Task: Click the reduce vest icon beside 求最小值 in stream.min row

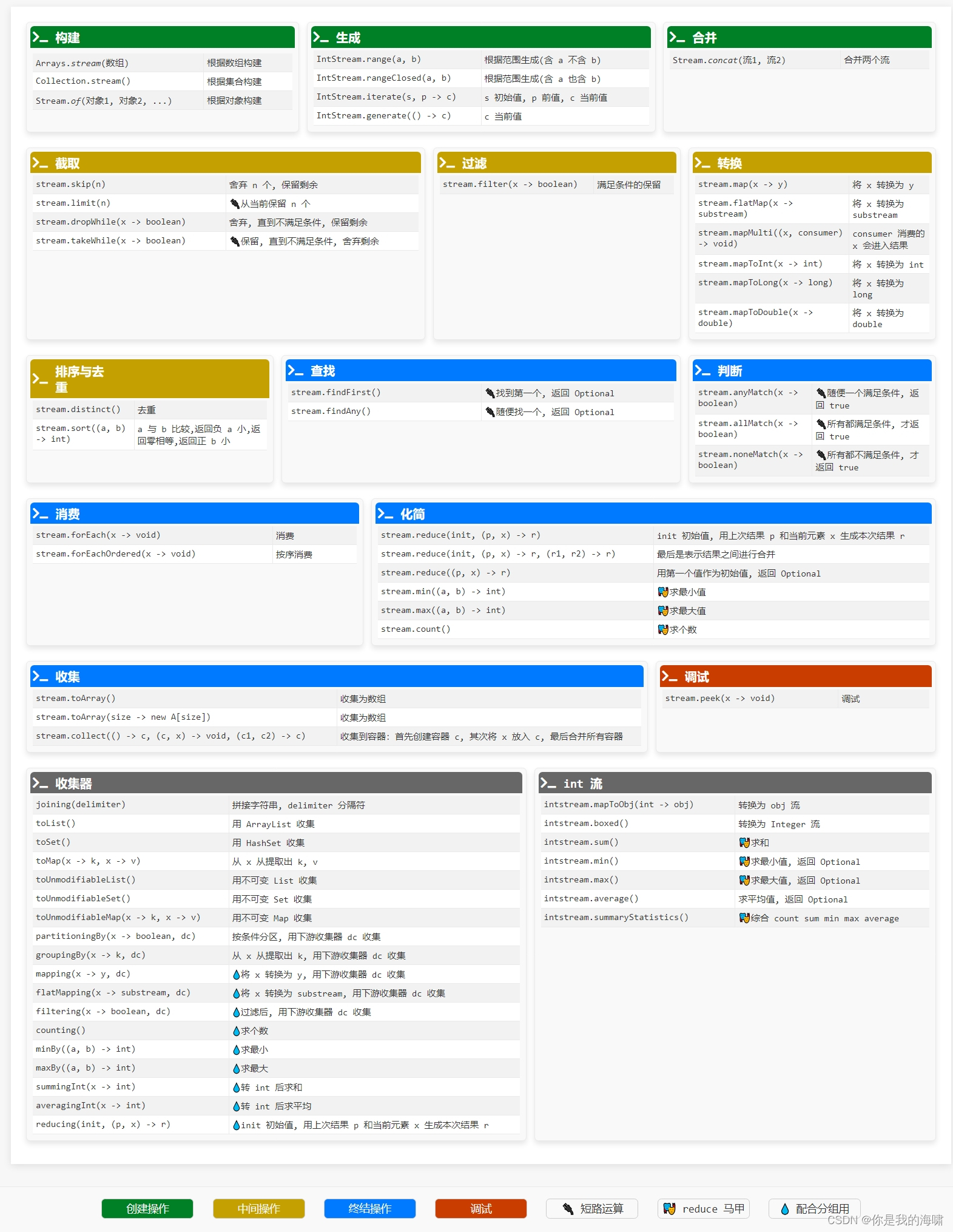Action: (x=663, y=592)
